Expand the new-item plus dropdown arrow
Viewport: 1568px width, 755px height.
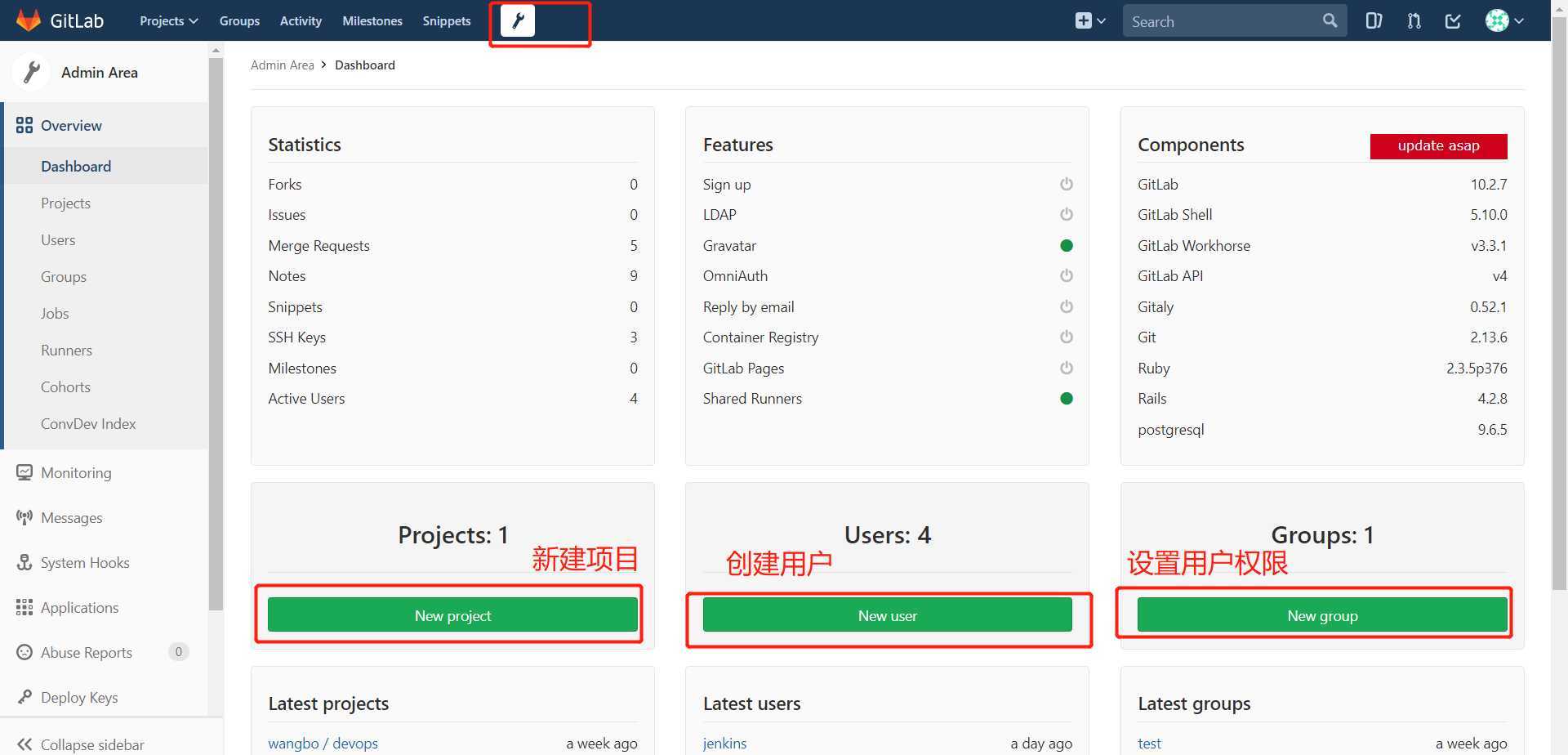[1101, 21]
